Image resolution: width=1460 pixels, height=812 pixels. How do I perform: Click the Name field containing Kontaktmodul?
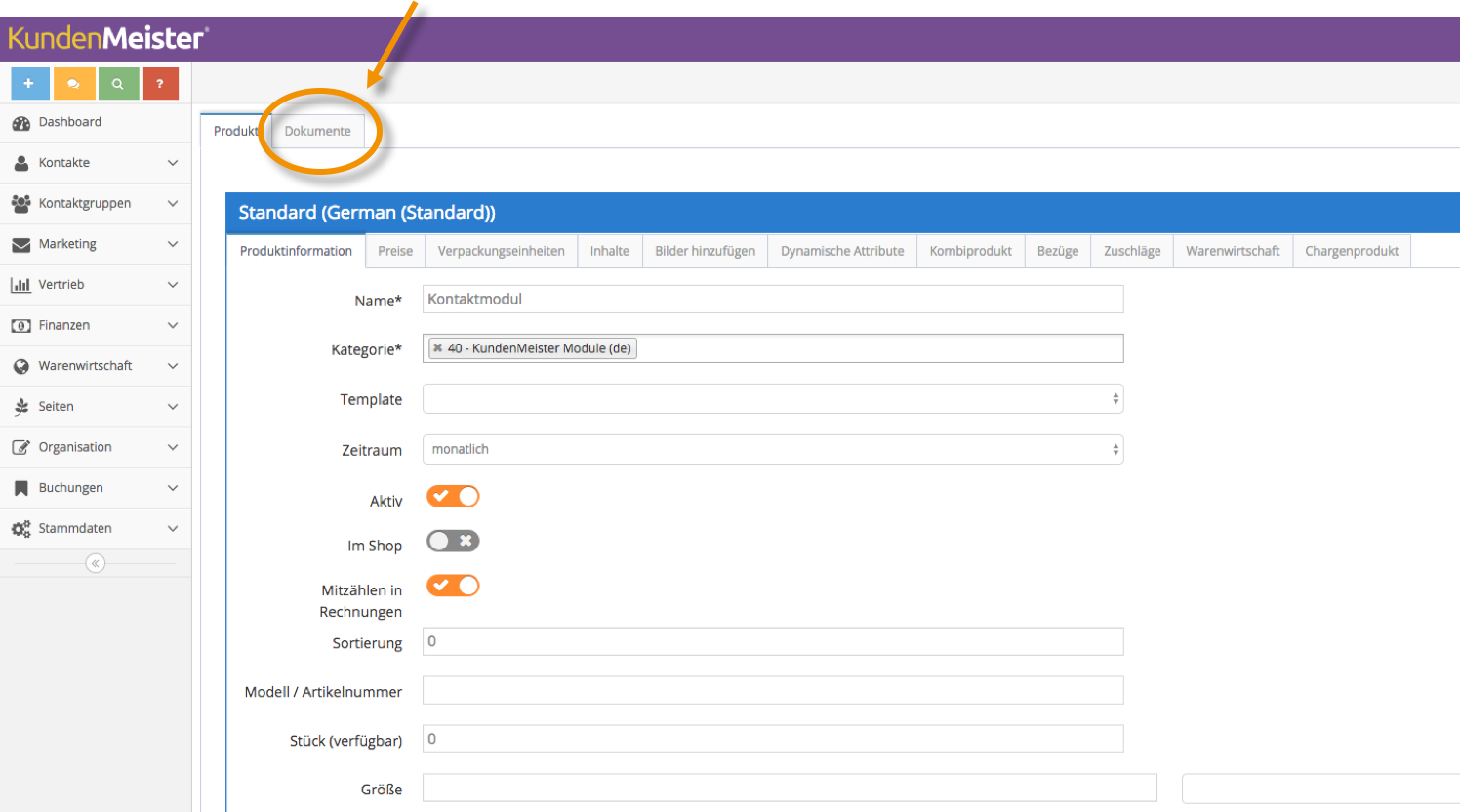point(773,300)
